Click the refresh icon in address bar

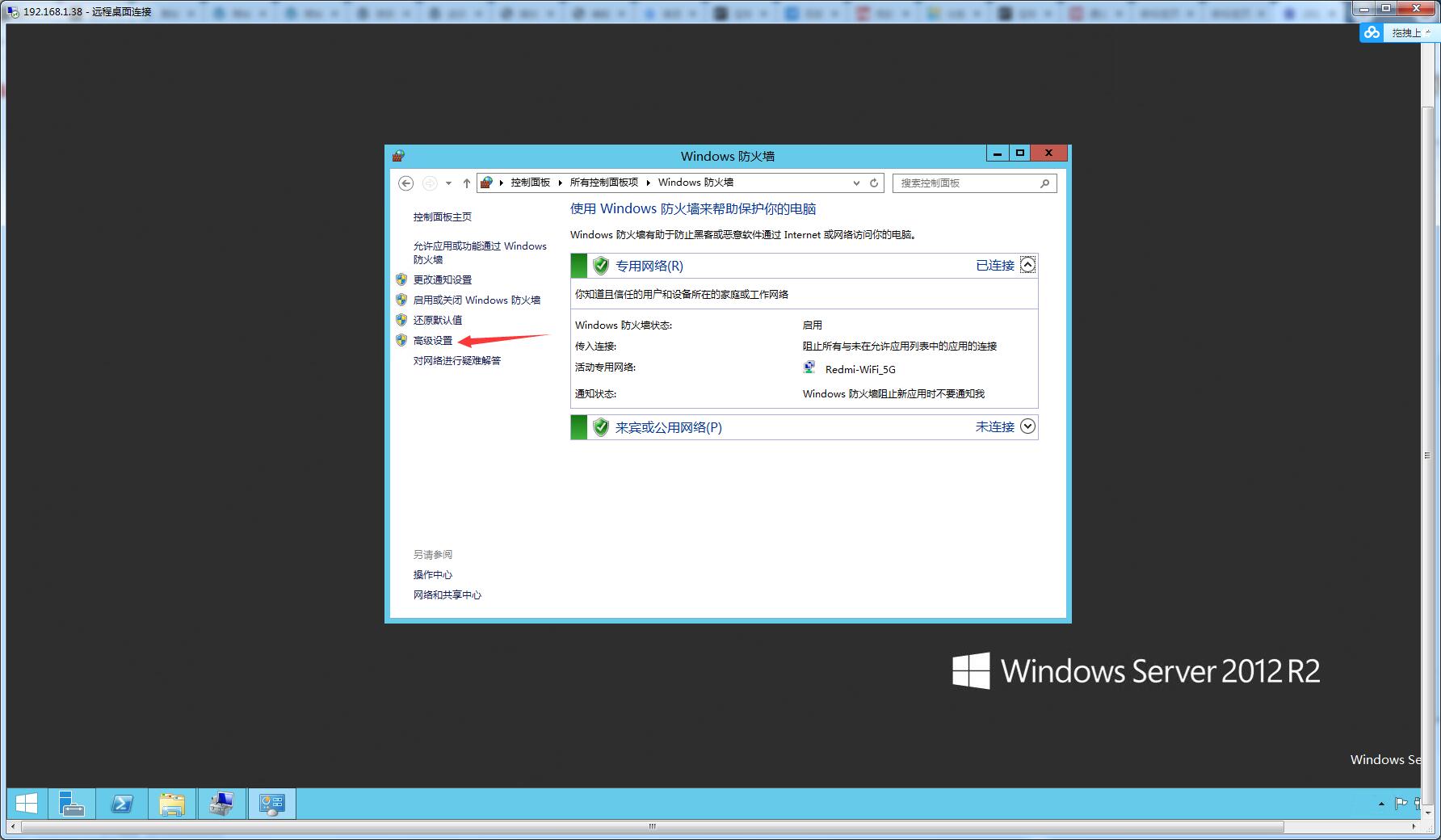[873, 183]
